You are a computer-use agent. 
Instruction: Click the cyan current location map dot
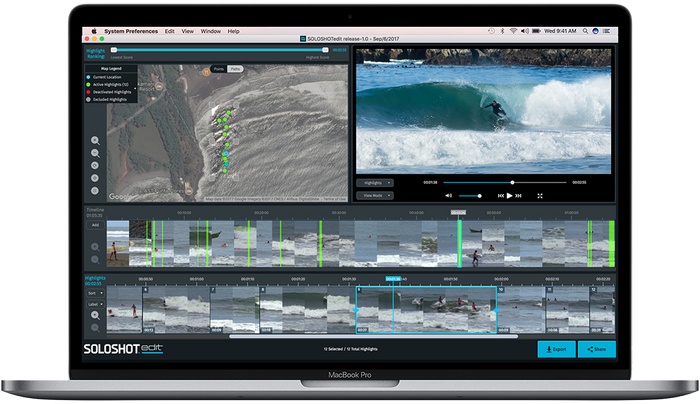(x=226, y=154)
